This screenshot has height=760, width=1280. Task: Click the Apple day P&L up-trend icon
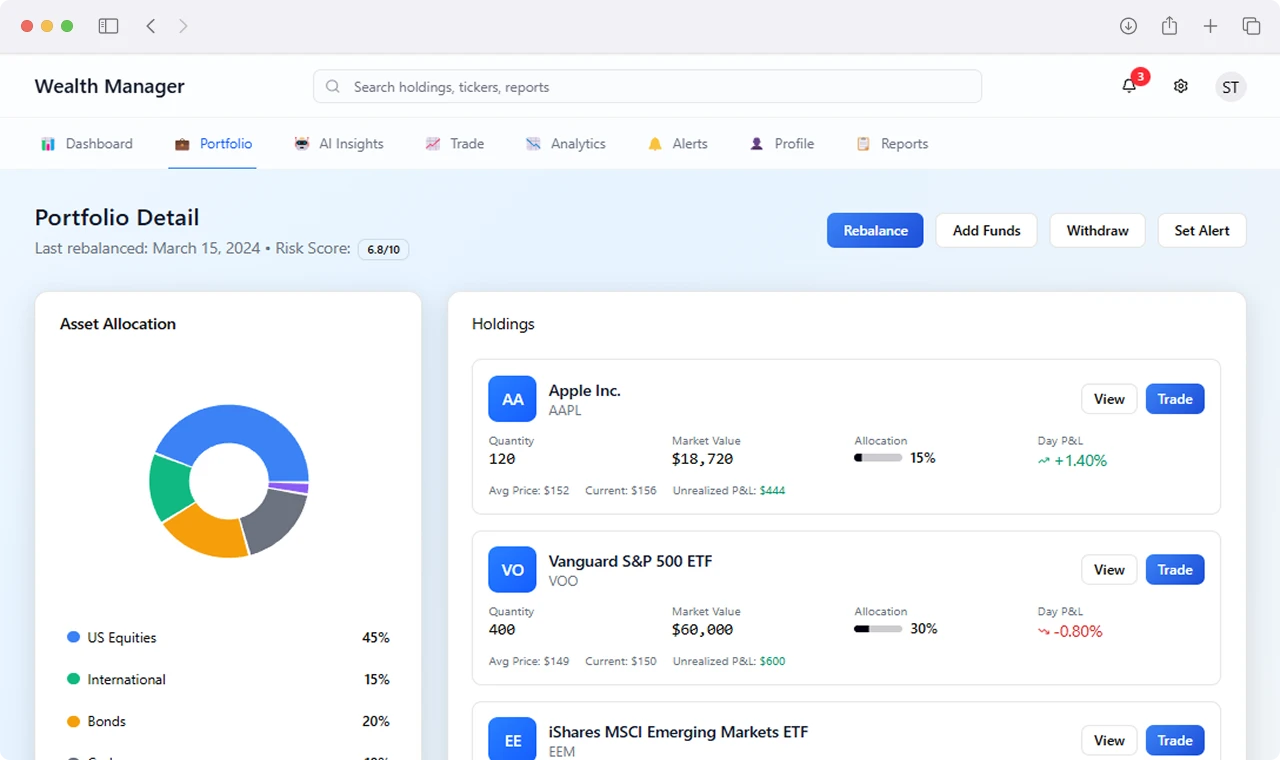pyautogui.click(x=1044, y=461)
